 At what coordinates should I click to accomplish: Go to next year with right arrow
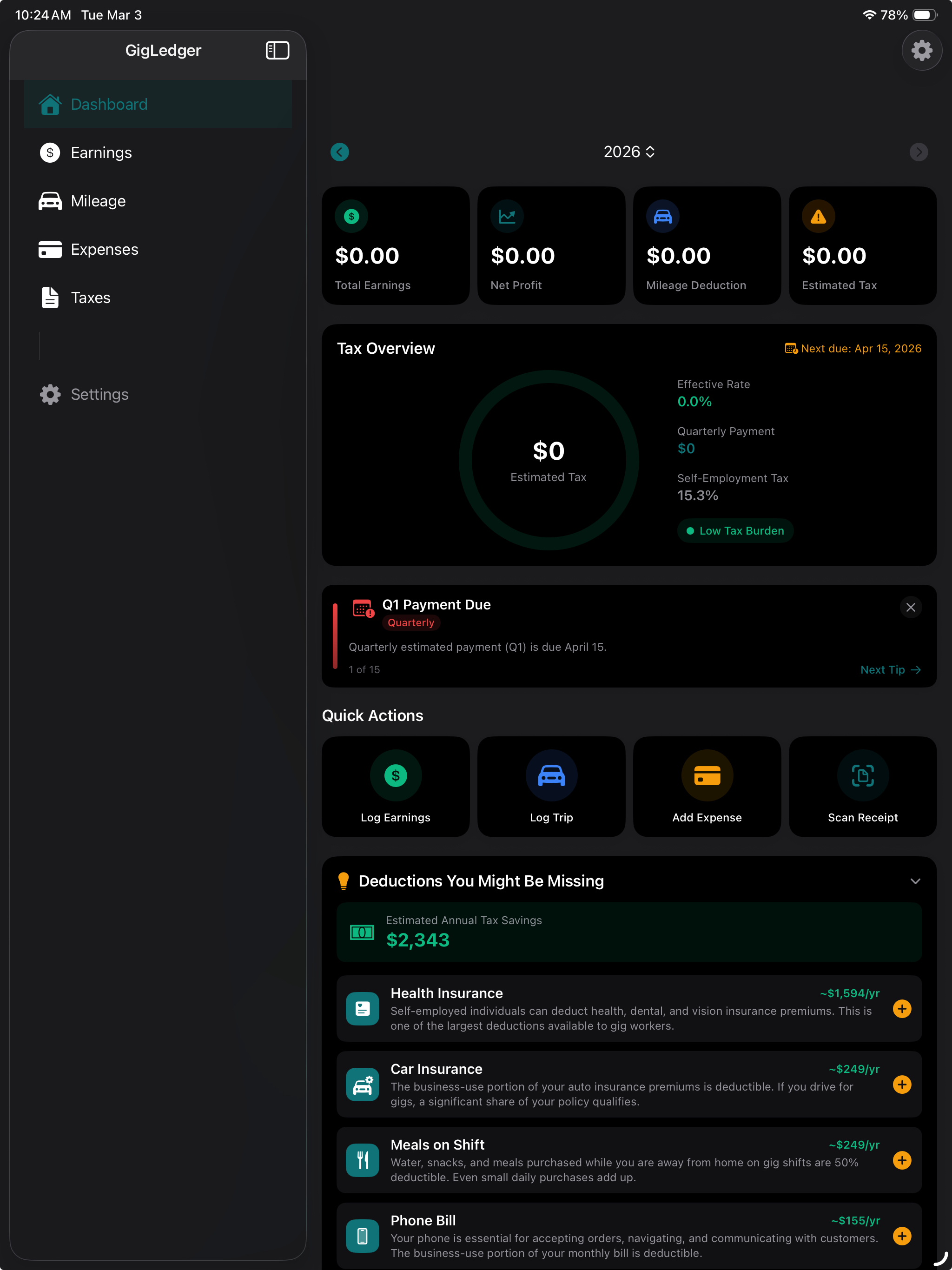coord(919,152)
